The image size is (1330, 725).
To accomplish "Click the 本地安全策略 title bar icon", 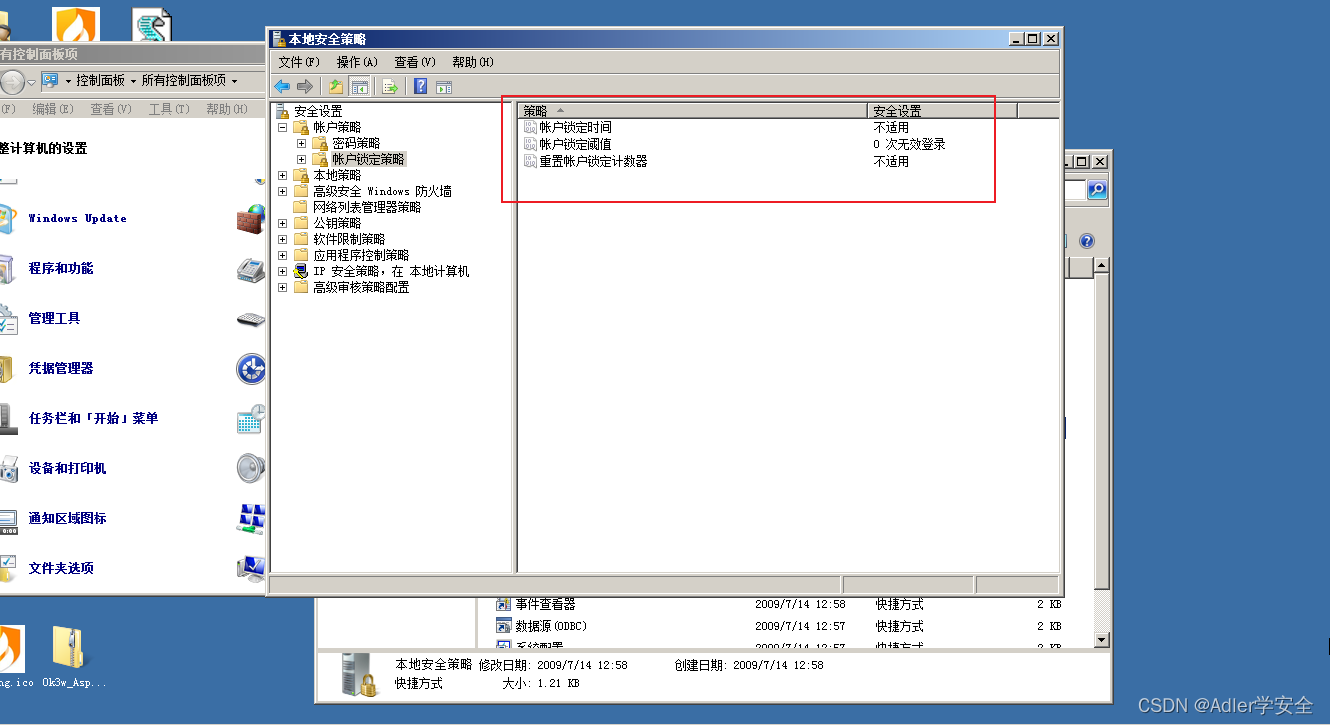I will (279, 39).
